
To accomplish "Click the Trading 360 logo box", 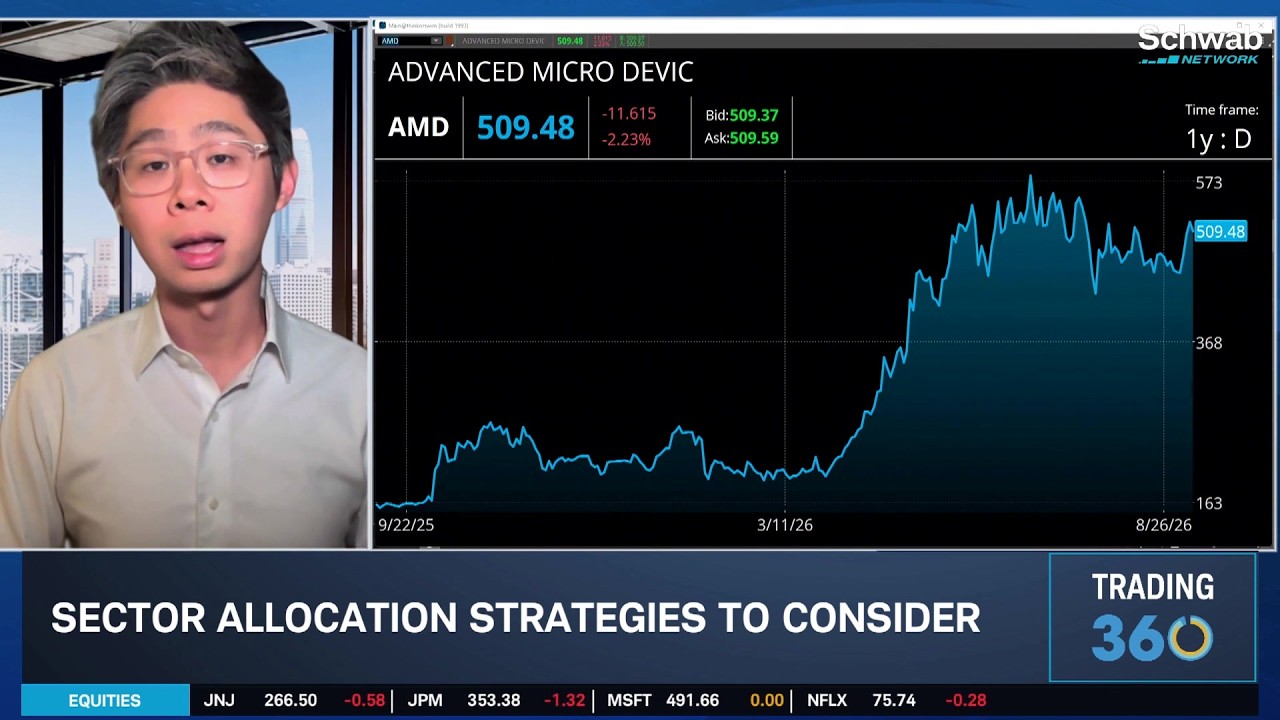I will pos(1152,617).
